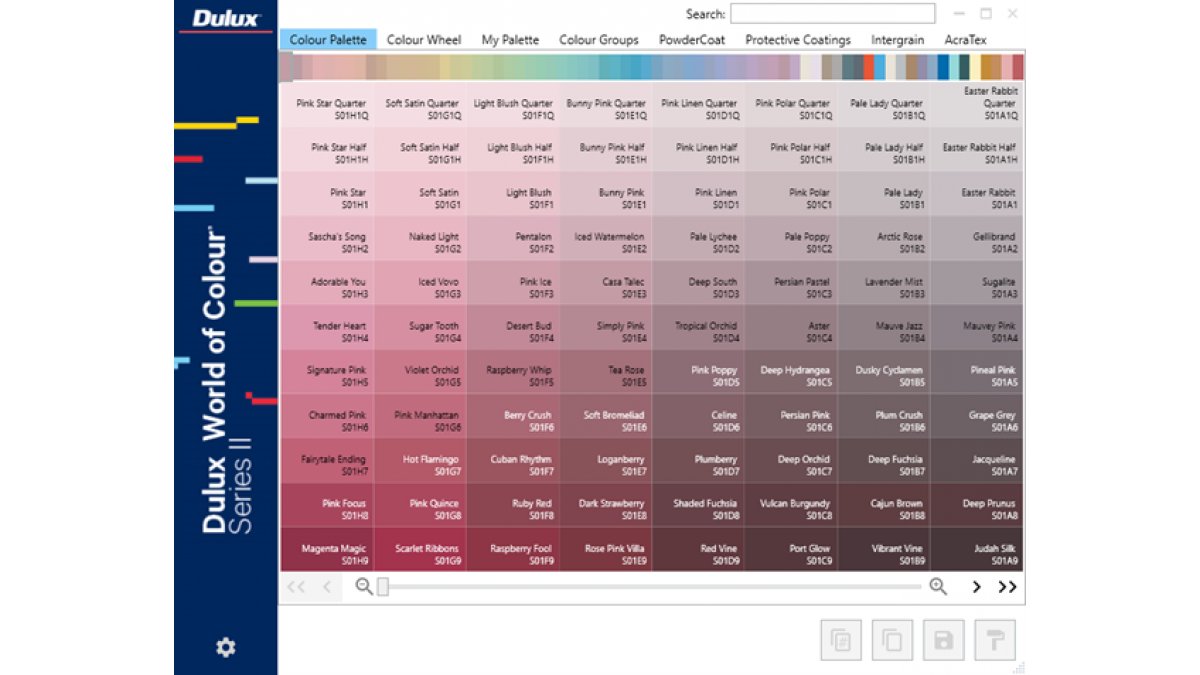Choose the Soft Bromeliad swatch
The height and width of the screenshot is (675, 1200).
(606, 416)
